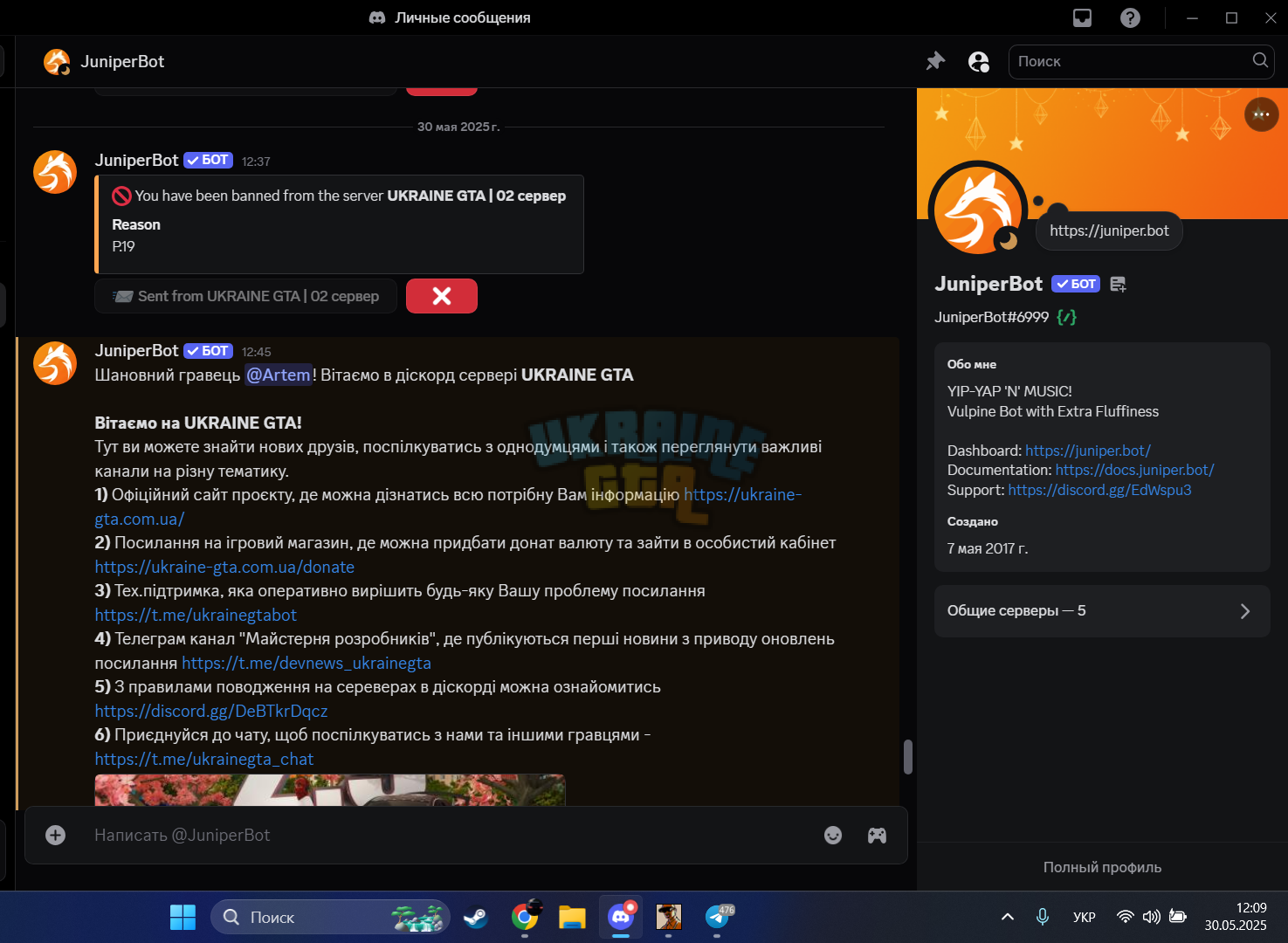
Task: Open the apps gamepad icon in message bar
Action: click(x=877, y=836)
